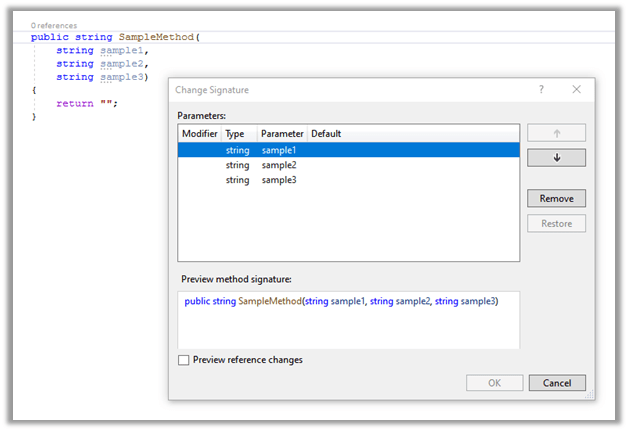Screen dimensions: 628x431
Task: Cancel the signature change
Action: (x=556, y=383)
